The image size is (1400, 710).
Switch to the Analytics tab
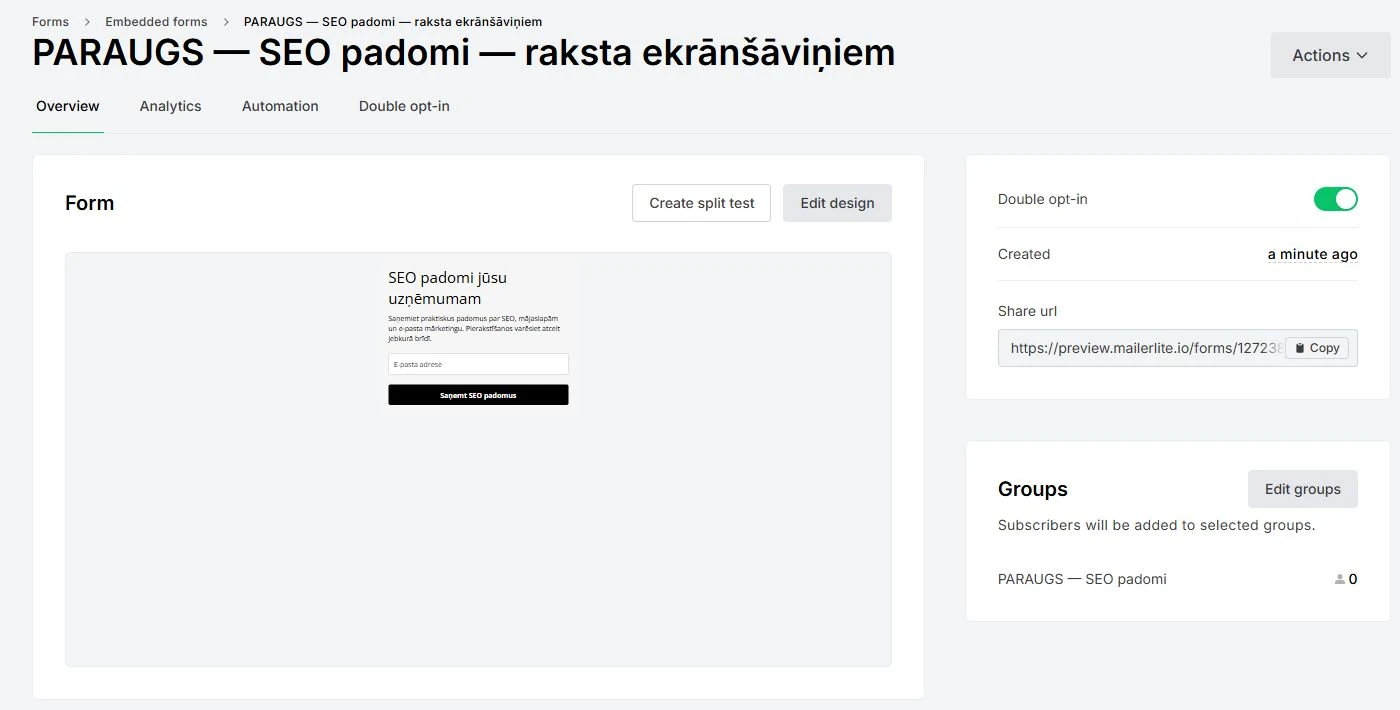tap(170, 106)
